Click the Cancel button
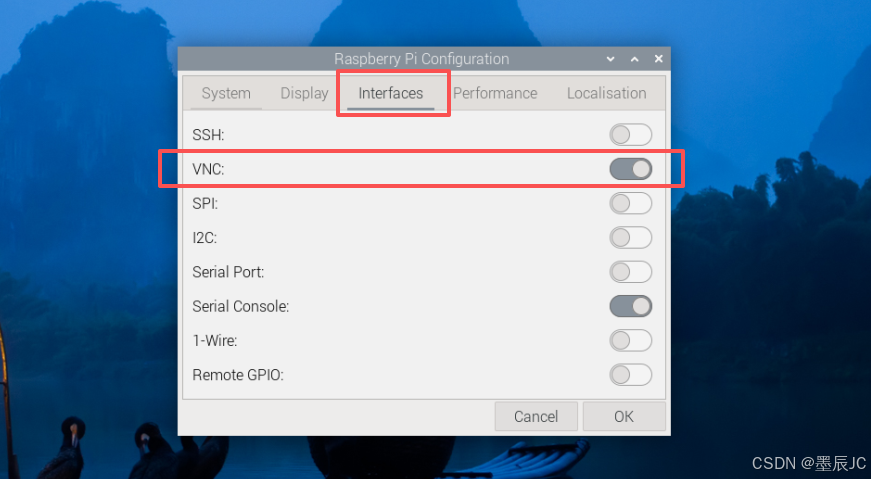The image size is (871, 479). 536,417
